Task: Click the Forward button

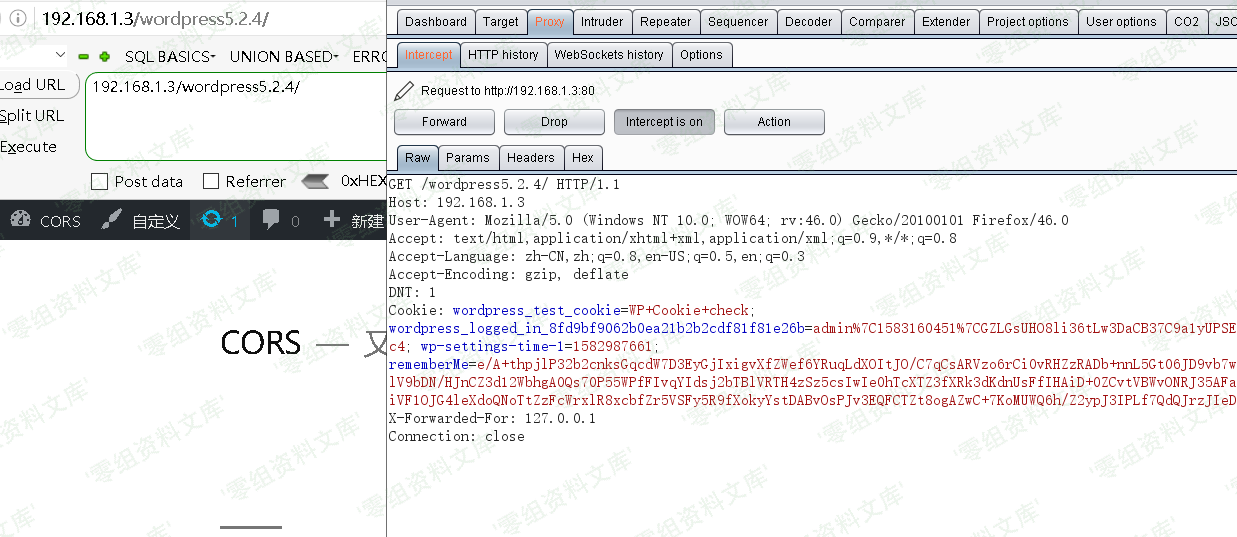Action: pyautogui.click(x=444, y=122)
